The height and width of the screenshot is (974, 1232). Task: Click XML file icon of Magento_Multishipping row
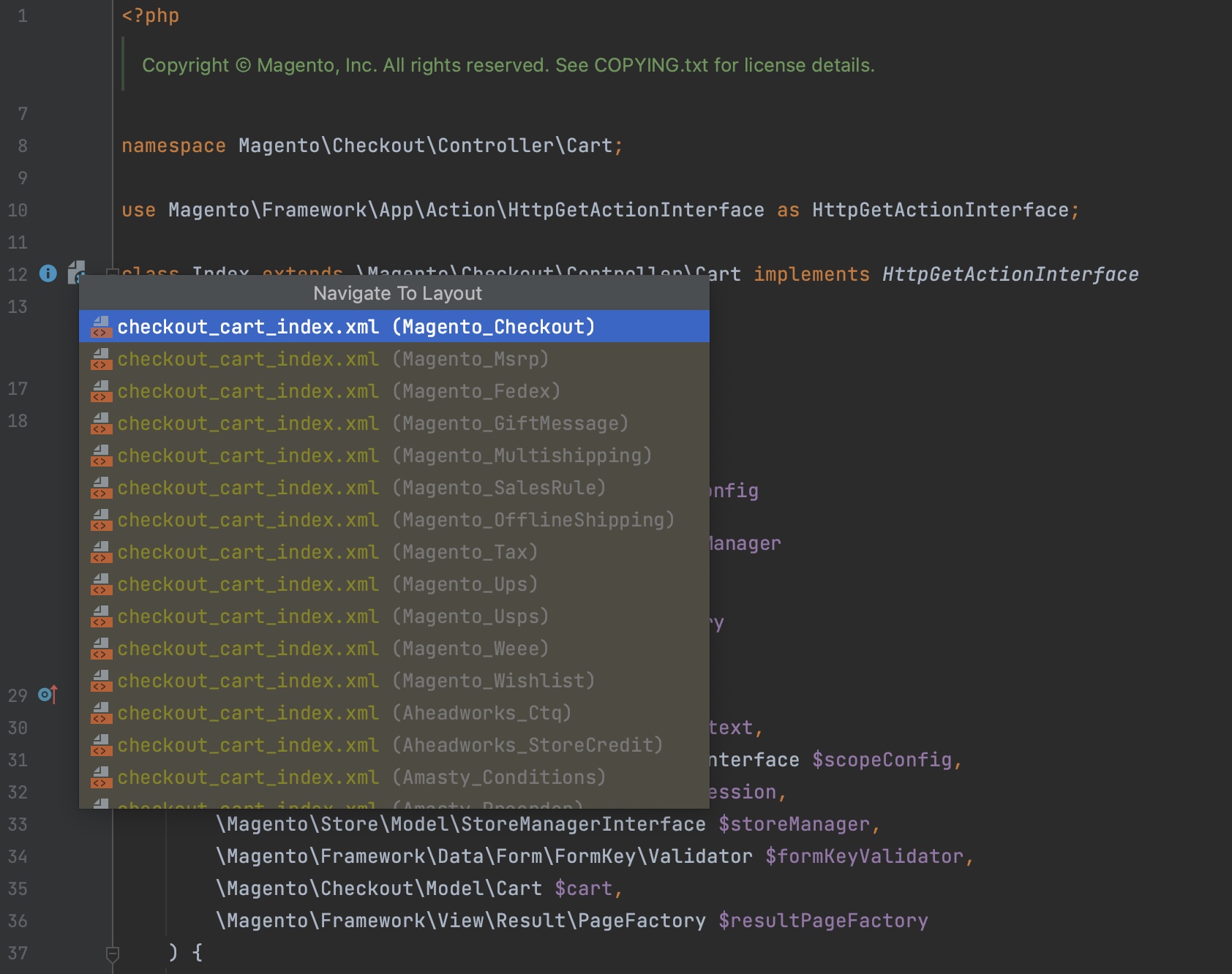click(x=101, y=456)
